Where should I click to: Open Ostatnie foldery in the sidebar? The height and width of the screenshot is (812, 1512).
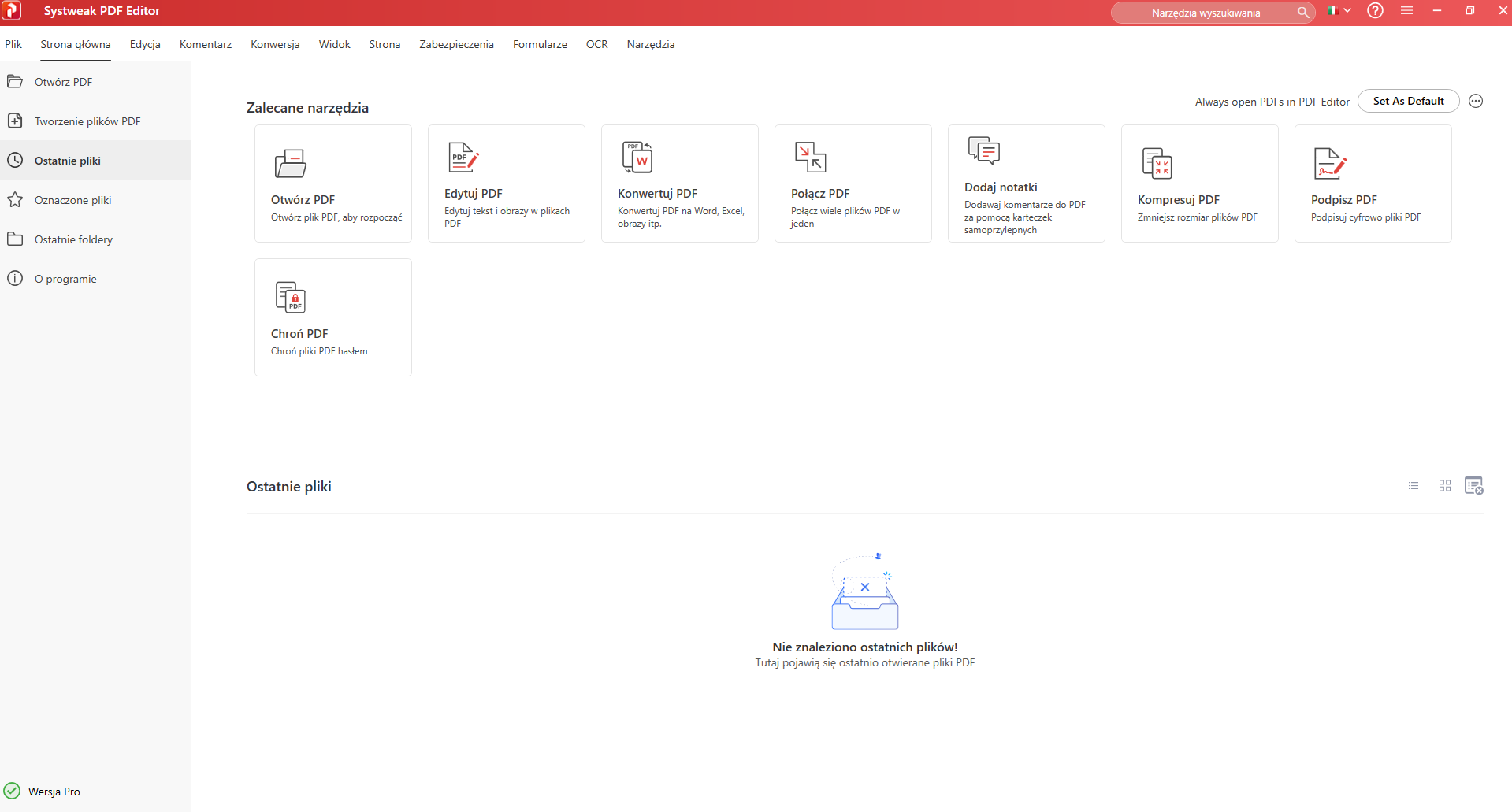point(95,239)
